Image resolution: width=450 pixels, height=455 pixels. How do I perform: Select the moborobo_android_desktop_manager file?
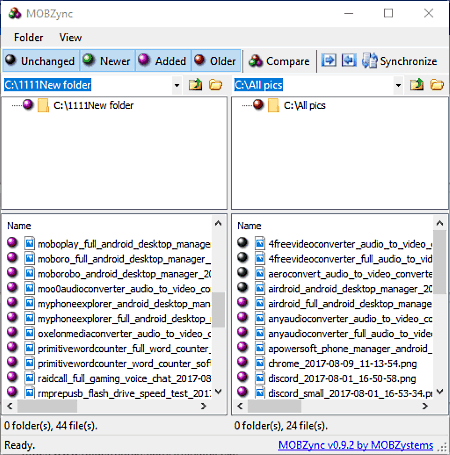(124, 274)
